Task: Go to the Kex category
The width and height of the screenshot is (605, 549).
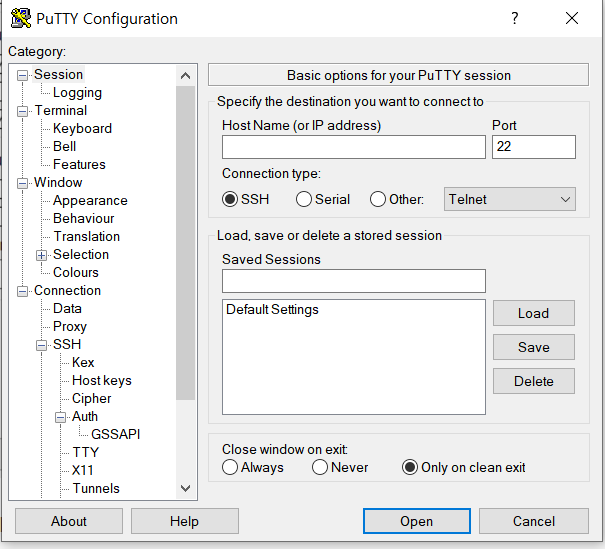Action: 83,363
